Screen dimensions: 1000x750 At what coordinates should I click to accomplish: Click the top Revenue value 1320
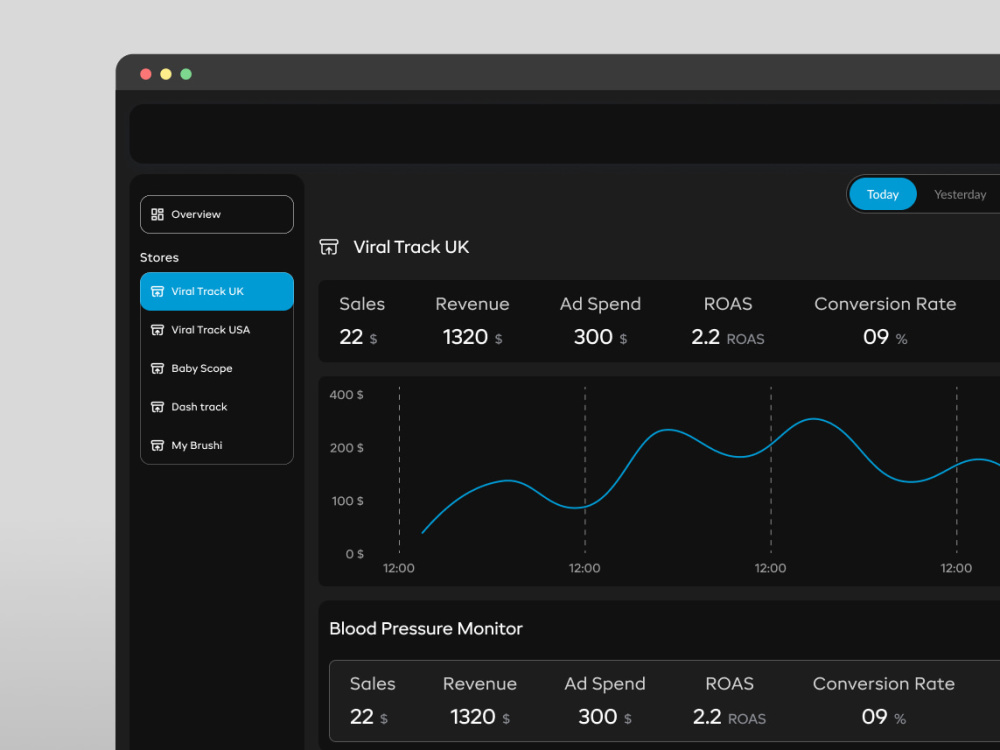point(465,337)
